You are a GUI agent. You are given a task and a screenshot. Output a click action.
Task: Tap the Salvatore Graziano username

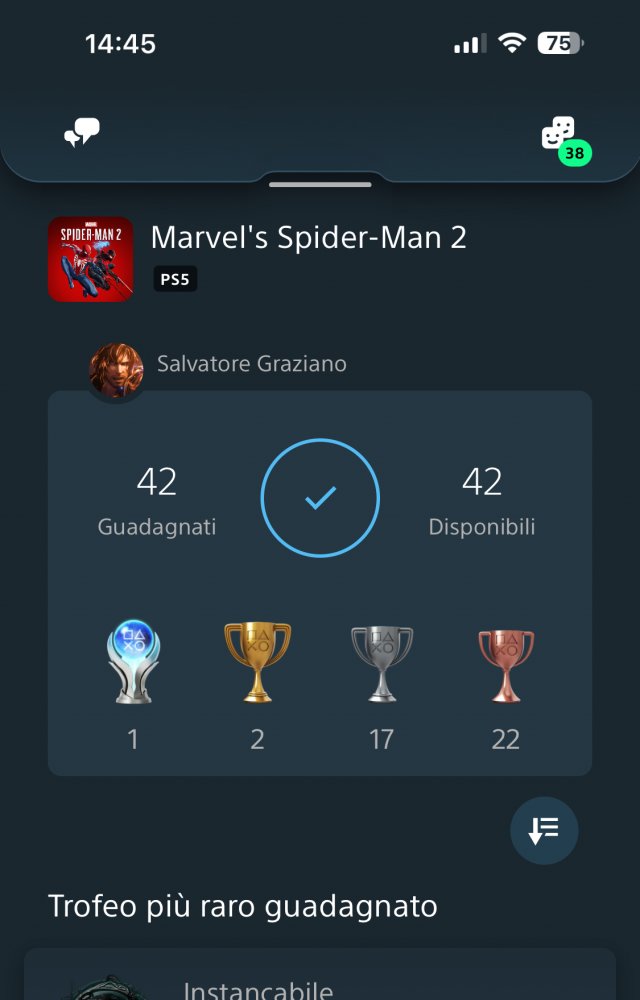(x=252, y=363)
